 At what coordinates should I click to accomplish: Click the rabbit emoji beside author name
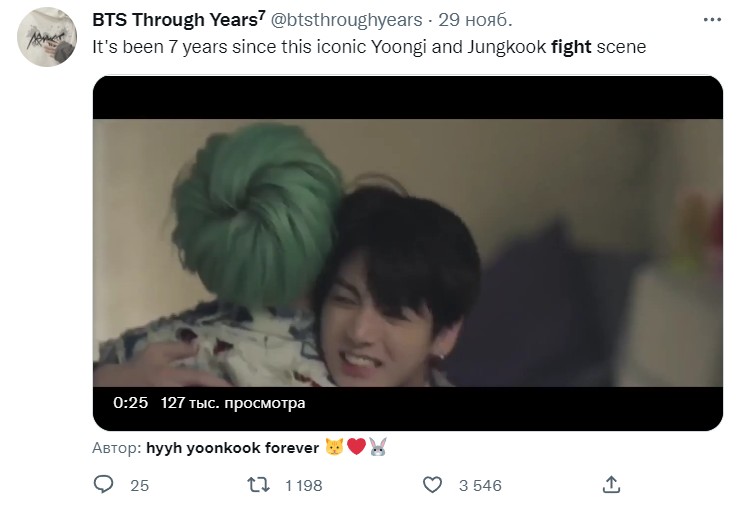(x=378, y=447)
